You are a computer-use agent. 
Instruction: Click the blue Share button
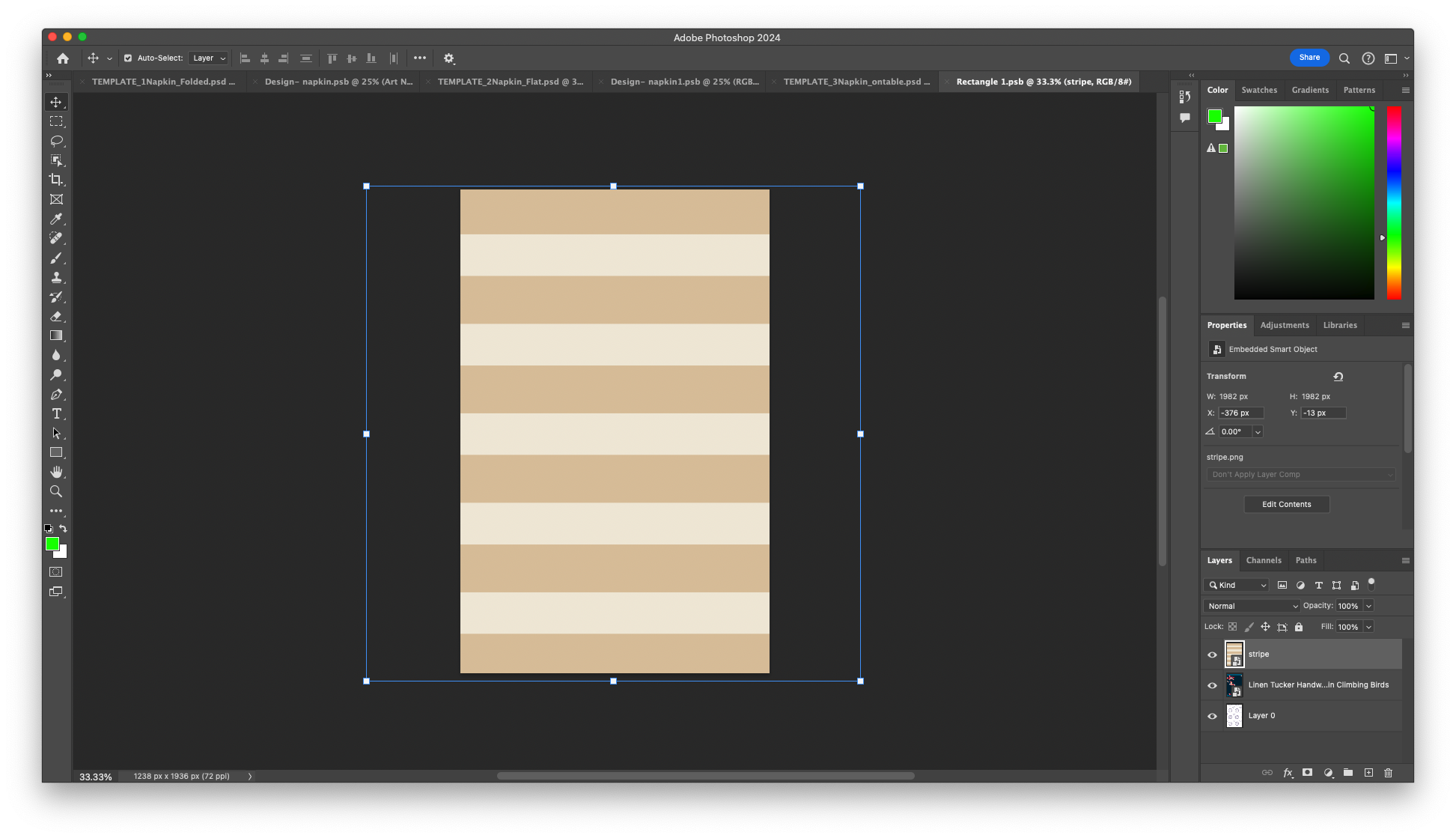tap(1309, 58)
